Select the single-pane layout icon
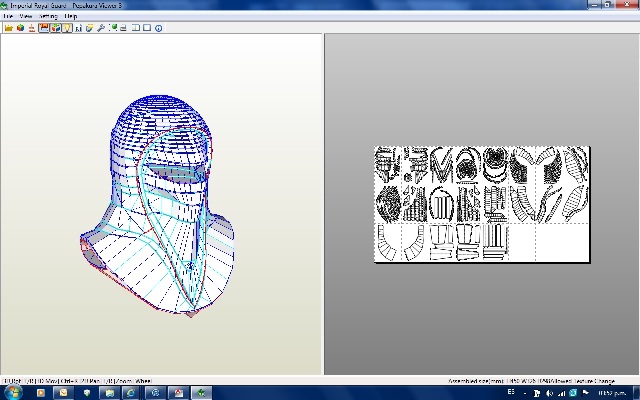Image resolution: width=640 pixels, height=400 pixels. pyautogui.click(x=147, y=28)
